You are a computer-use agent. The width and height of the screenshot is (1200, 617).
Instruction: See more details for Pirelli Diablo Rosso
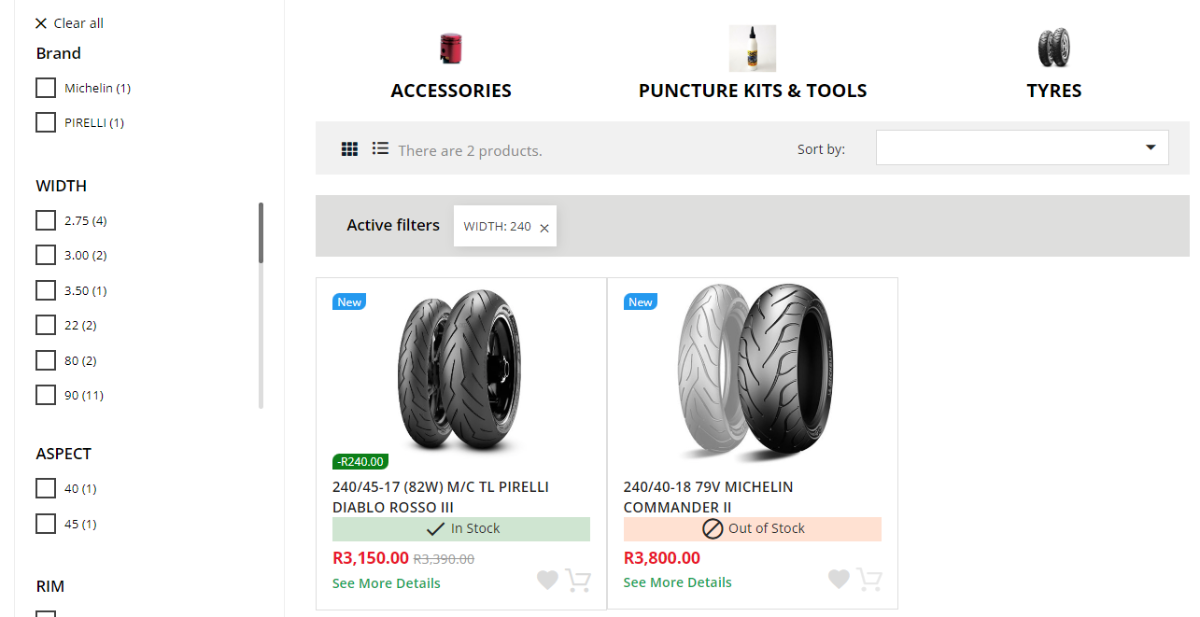click(x=386, y=583)
